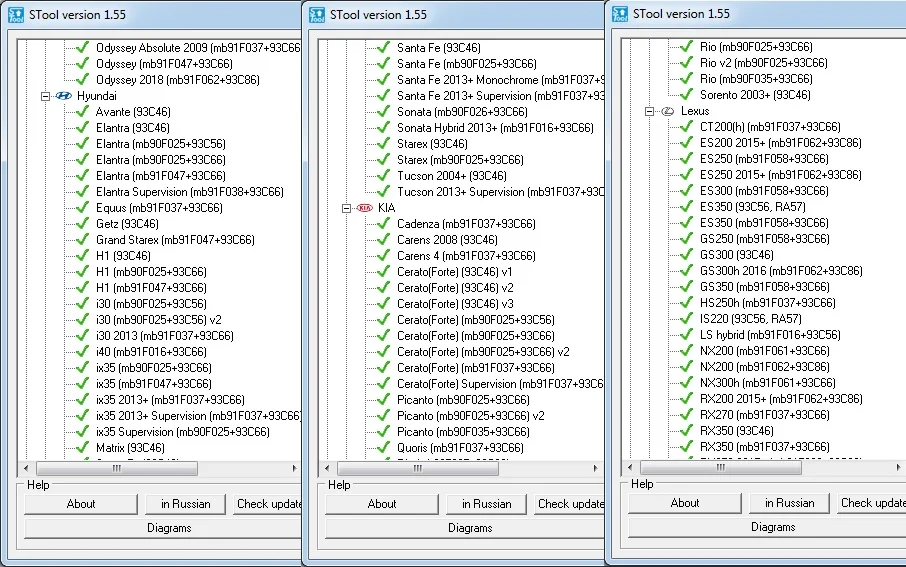Click green checkmark beside GS300 (93C46)
906x567 pixels.
coord(686,254)
